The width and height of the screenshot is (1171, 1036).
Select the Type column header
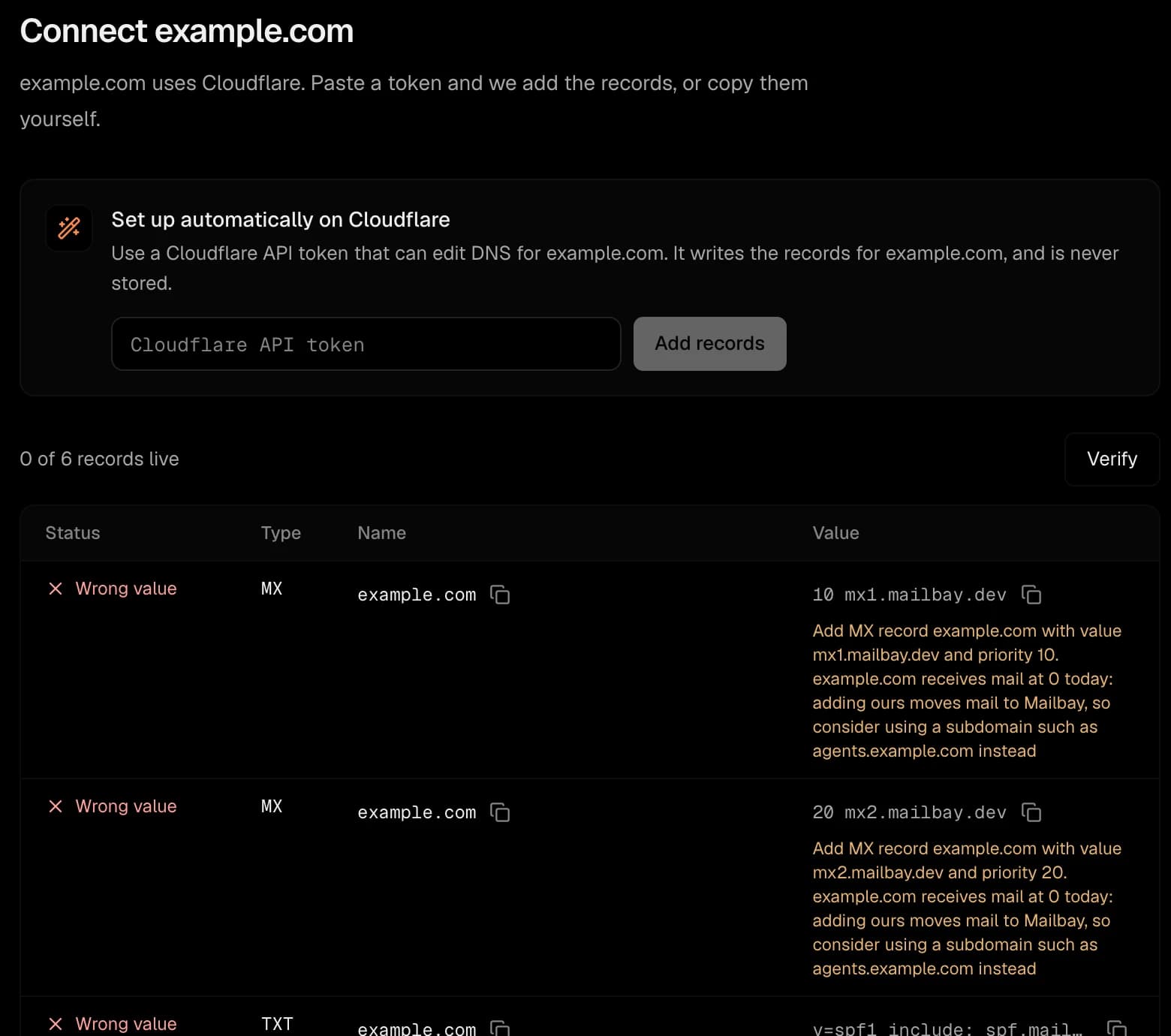click(x=281, y=533)
